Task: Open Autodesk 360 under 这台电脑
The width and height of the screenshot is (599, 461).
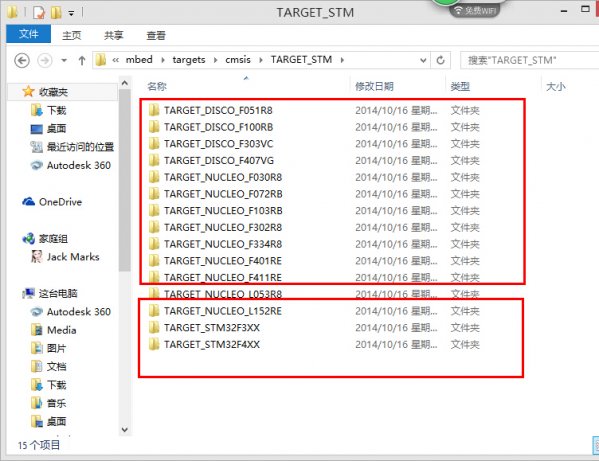Action: pyautogui.click(x=79, y=312)
